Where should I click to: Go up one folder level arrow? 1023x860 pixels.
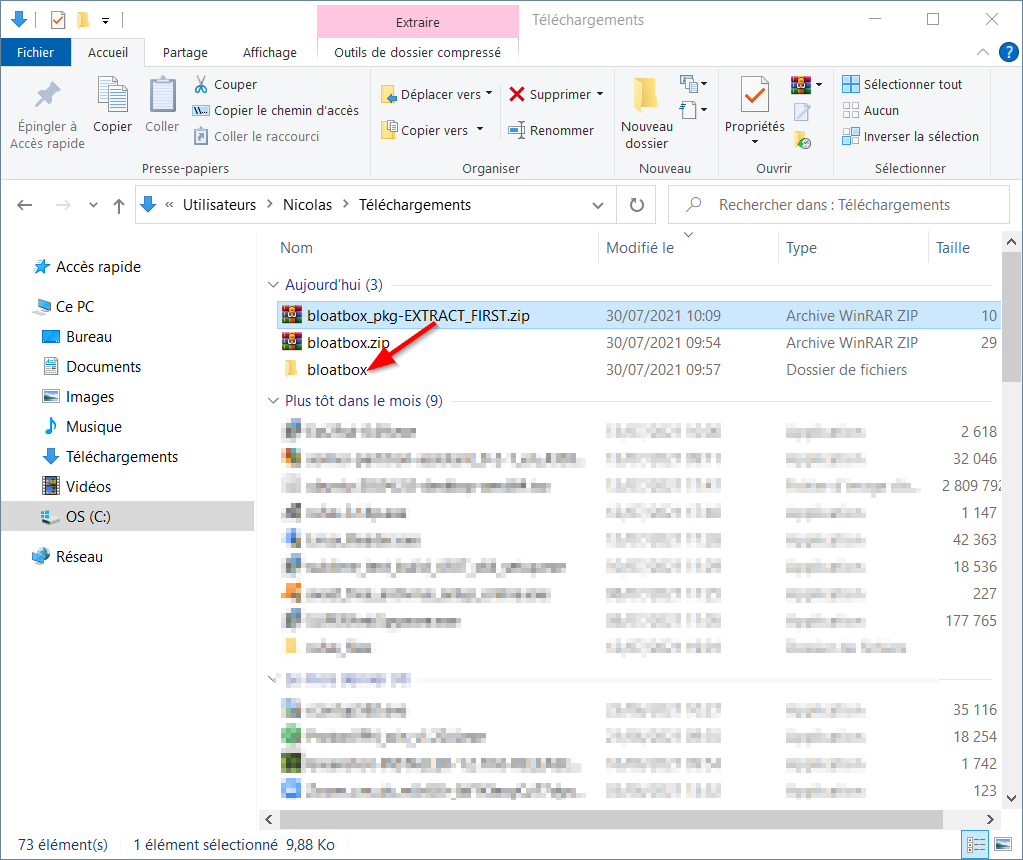click(x=119, y=206)
